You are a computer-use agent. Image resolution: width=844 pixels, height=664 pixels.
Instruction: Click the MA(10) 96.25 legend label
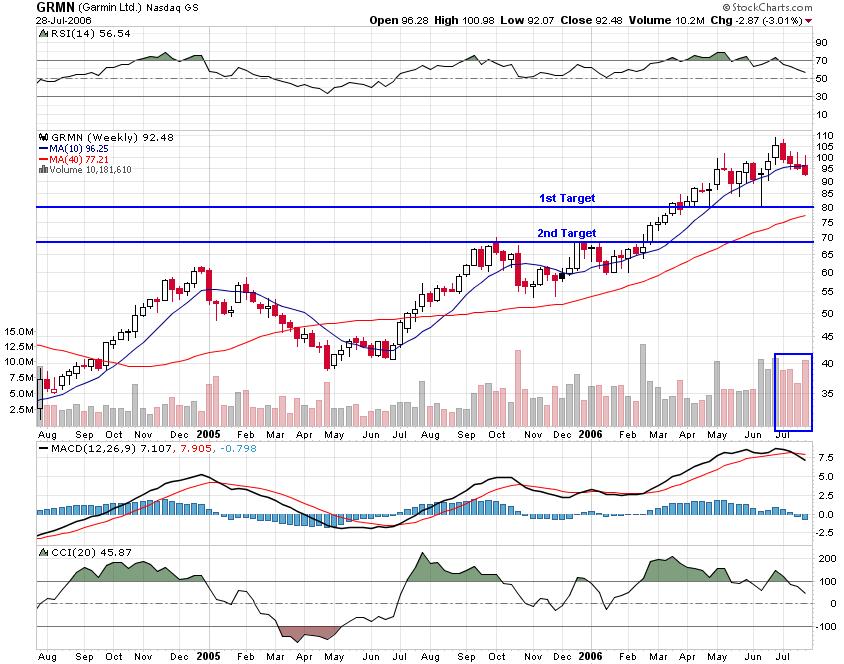pyautogui.click(x=79, y=149)
